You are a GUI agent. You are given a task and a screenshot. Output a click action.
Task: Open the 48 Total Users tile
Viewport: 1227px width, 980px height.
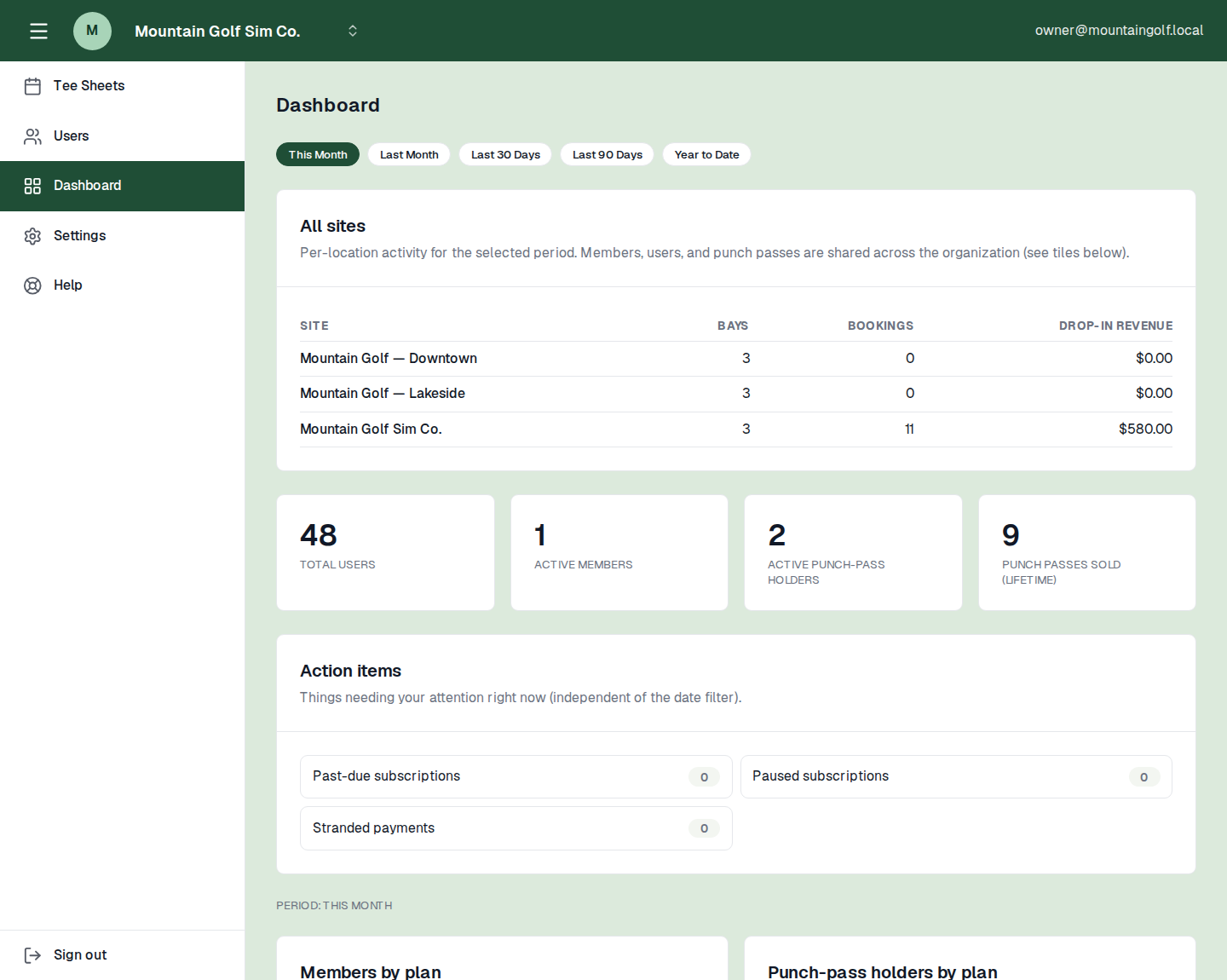tap(385, 552)
